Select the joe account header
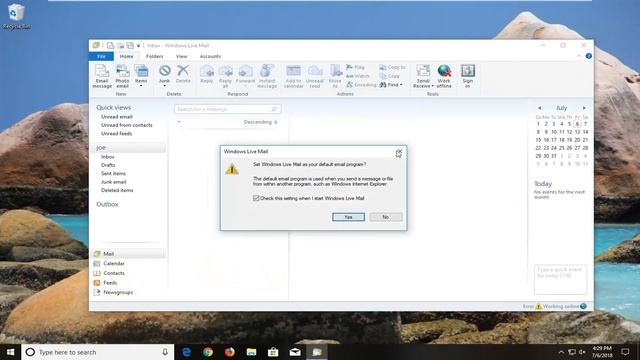This screenshot has width=640, height=360. click(x=130, y=147)
